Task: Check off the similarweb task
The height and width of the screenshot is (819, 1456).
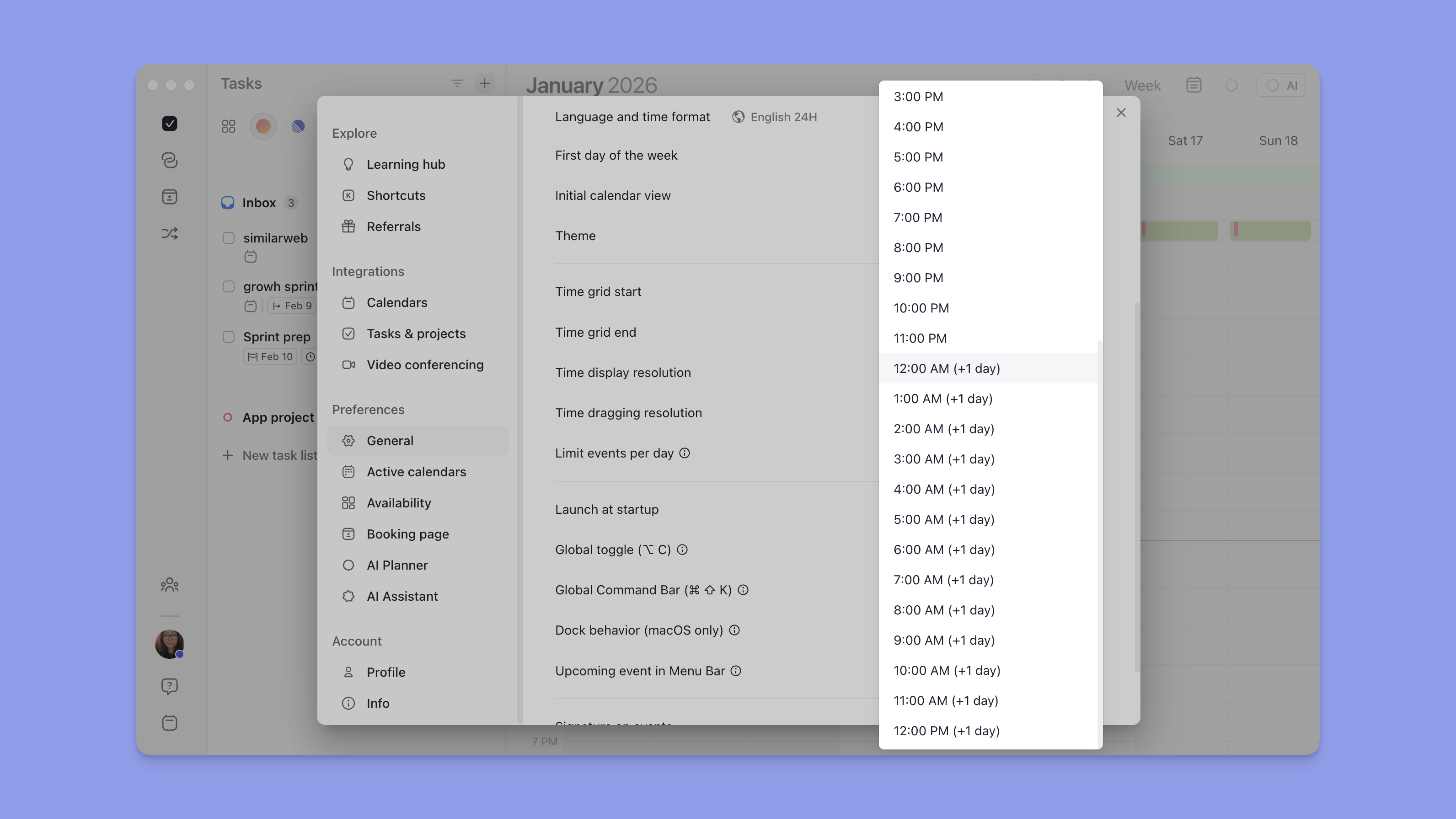Action: point(228,238)
